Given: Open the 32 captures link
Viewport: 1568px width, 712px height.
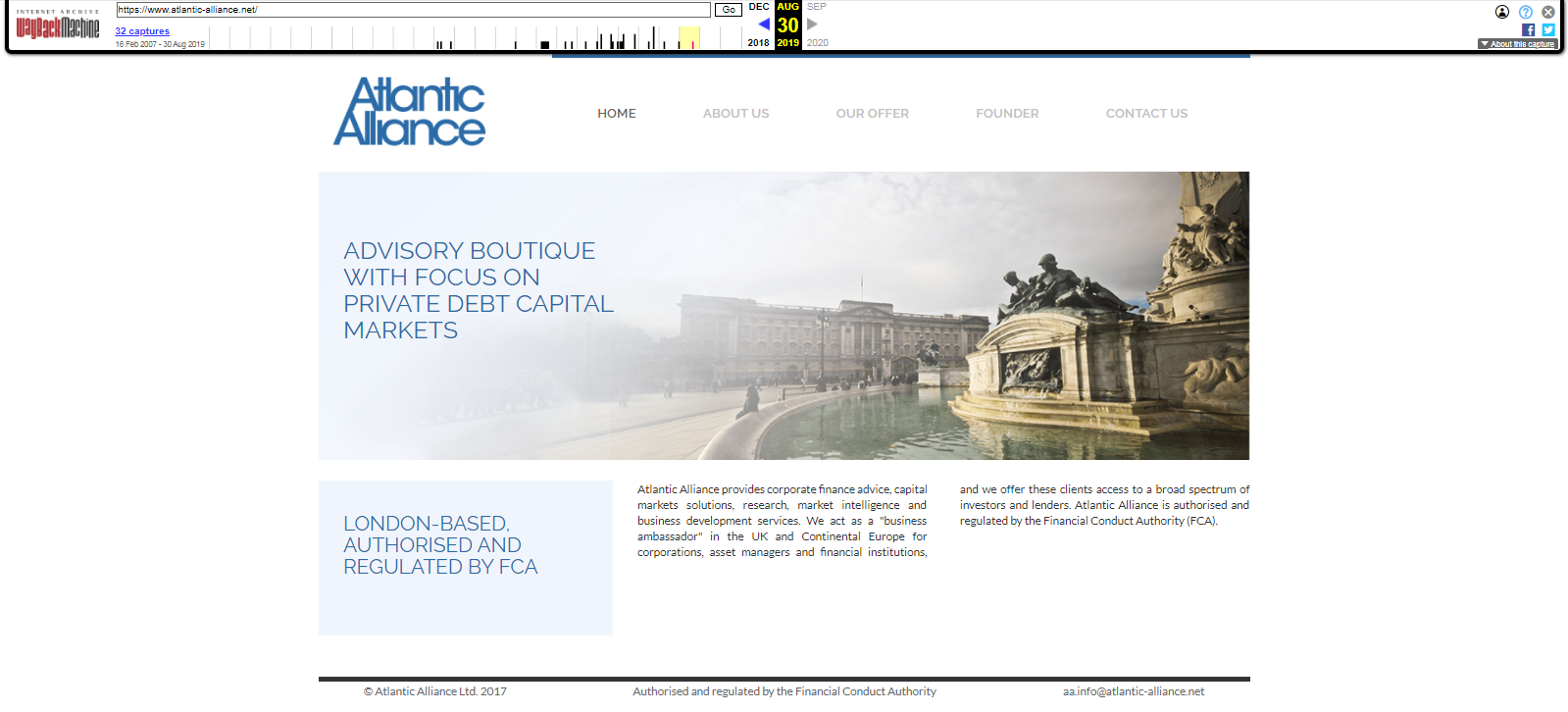Looking at the screenshot, I should [142, 31].
